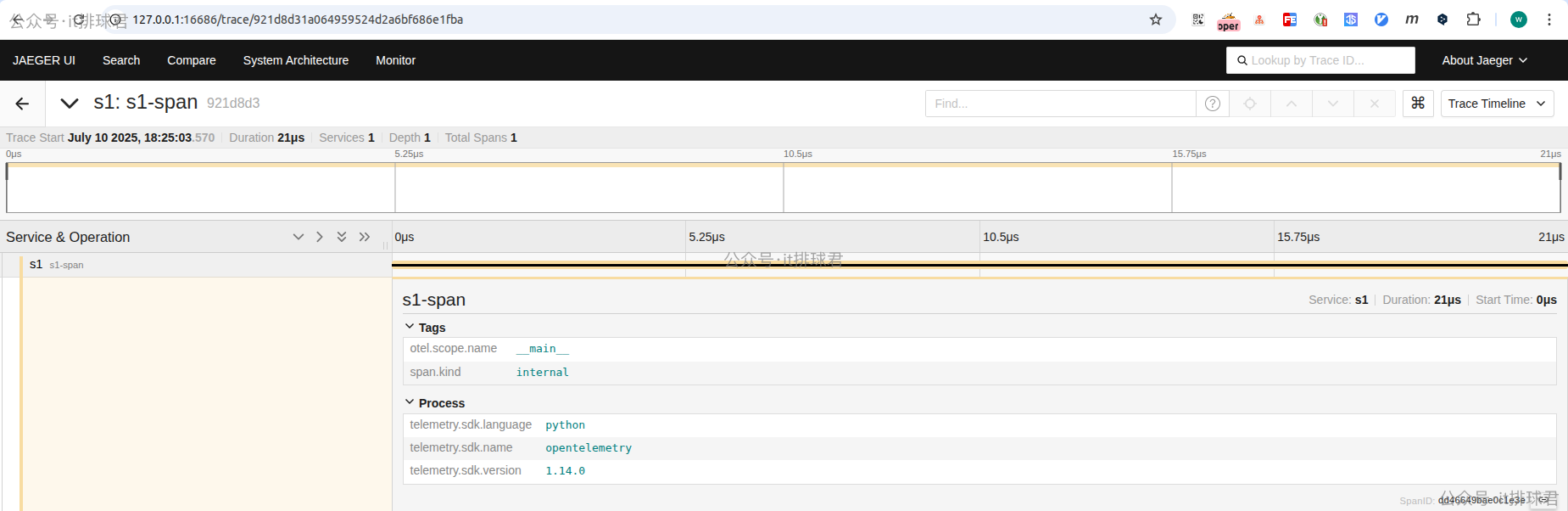Collapse all spans double down chevron

[342, 237]
